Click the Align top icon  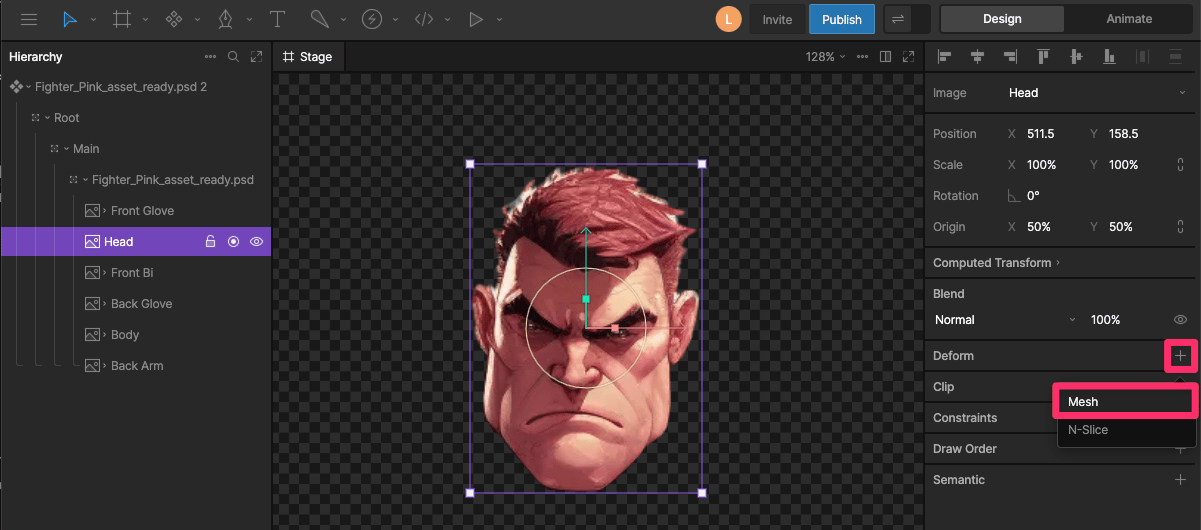pos(1043,57)
